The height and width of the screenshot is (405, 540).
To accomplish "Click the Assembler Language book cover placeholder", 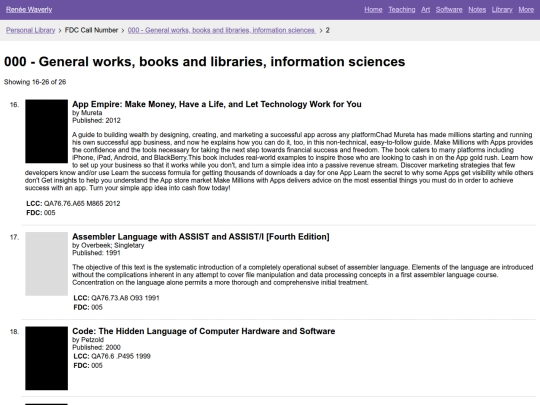I will coord(46,264).
